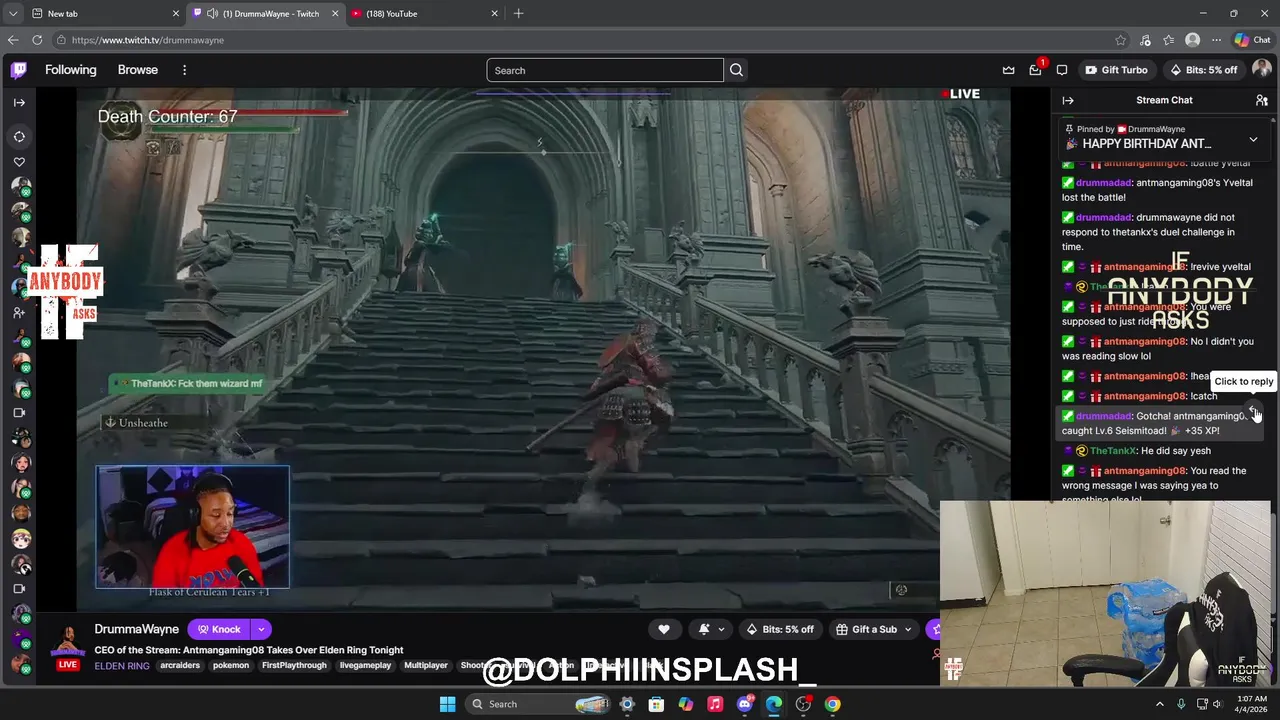
Task: Select the DrummaWayne - Twitch tab
Action: click(x=265, y=13)
